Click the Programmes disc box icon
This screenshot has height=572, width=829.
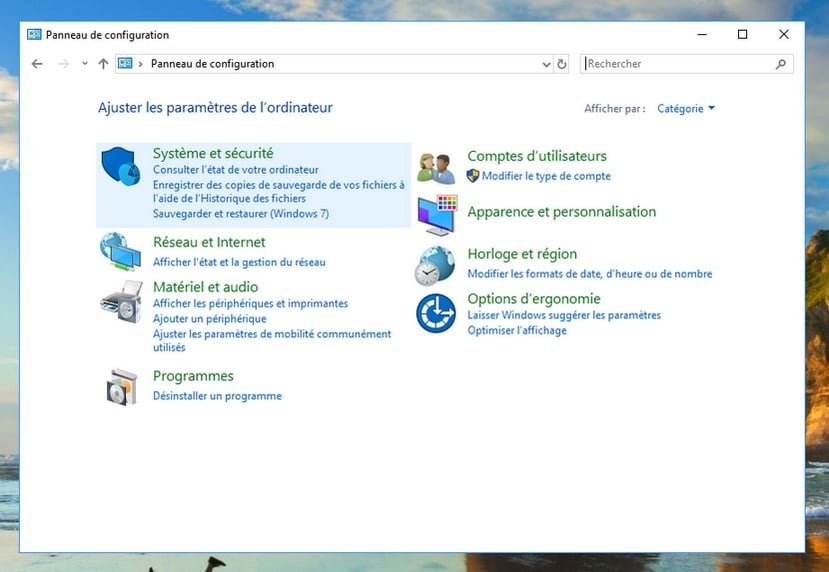click(x=122, y=388)
